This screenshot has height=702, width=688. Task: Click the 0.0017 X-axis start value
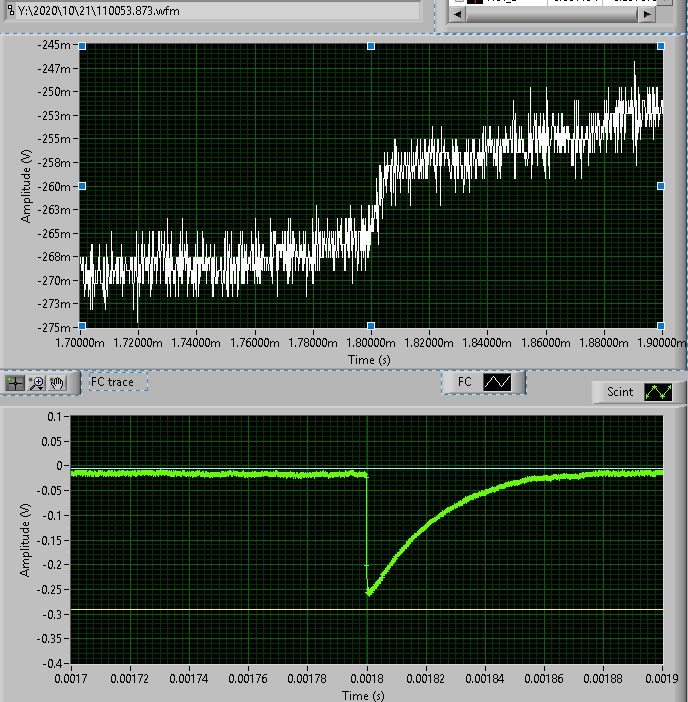(x=71, y=679)
